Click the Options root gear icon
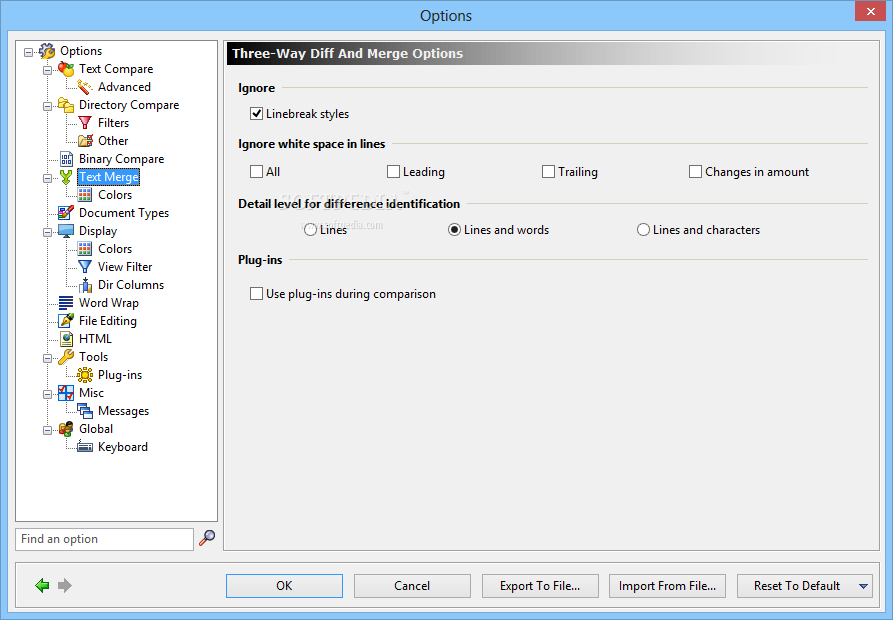The width and height of the screenshot is (893, 620). point(47,51)
